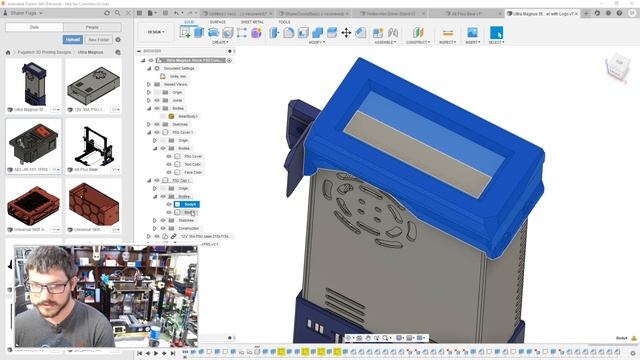The image size is (640, 360).
Task: Click the Undo arrow
Action: click(176, 13)
